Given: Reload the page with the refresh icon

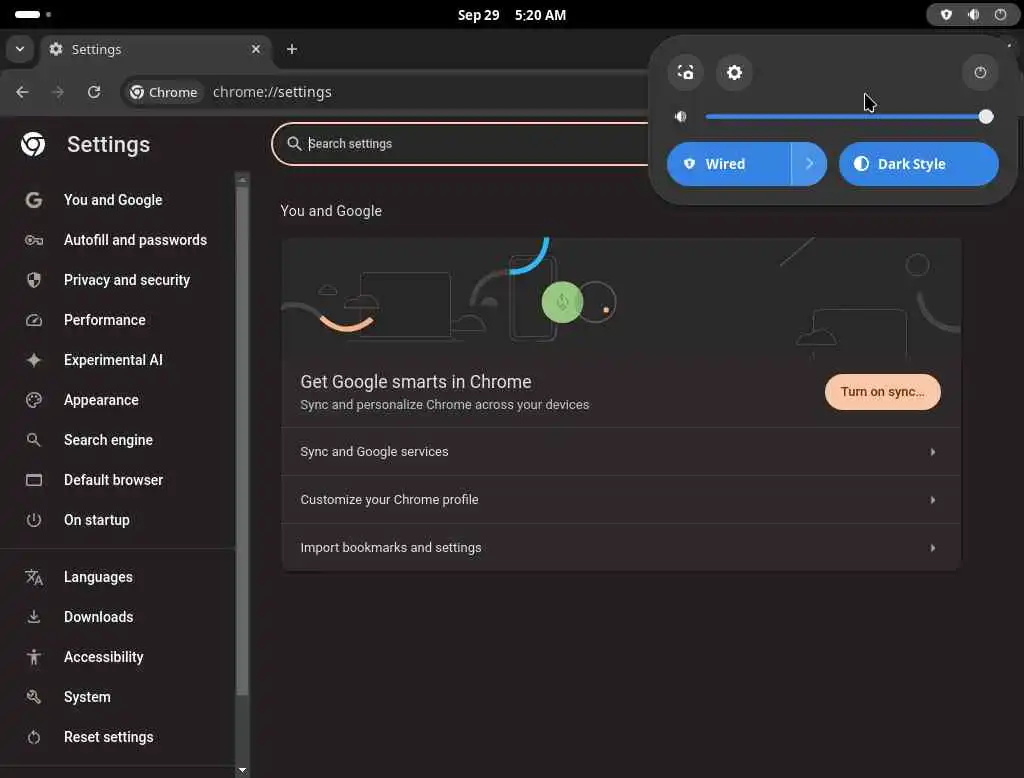Looking at the screenshot, I should click(94, 92).
